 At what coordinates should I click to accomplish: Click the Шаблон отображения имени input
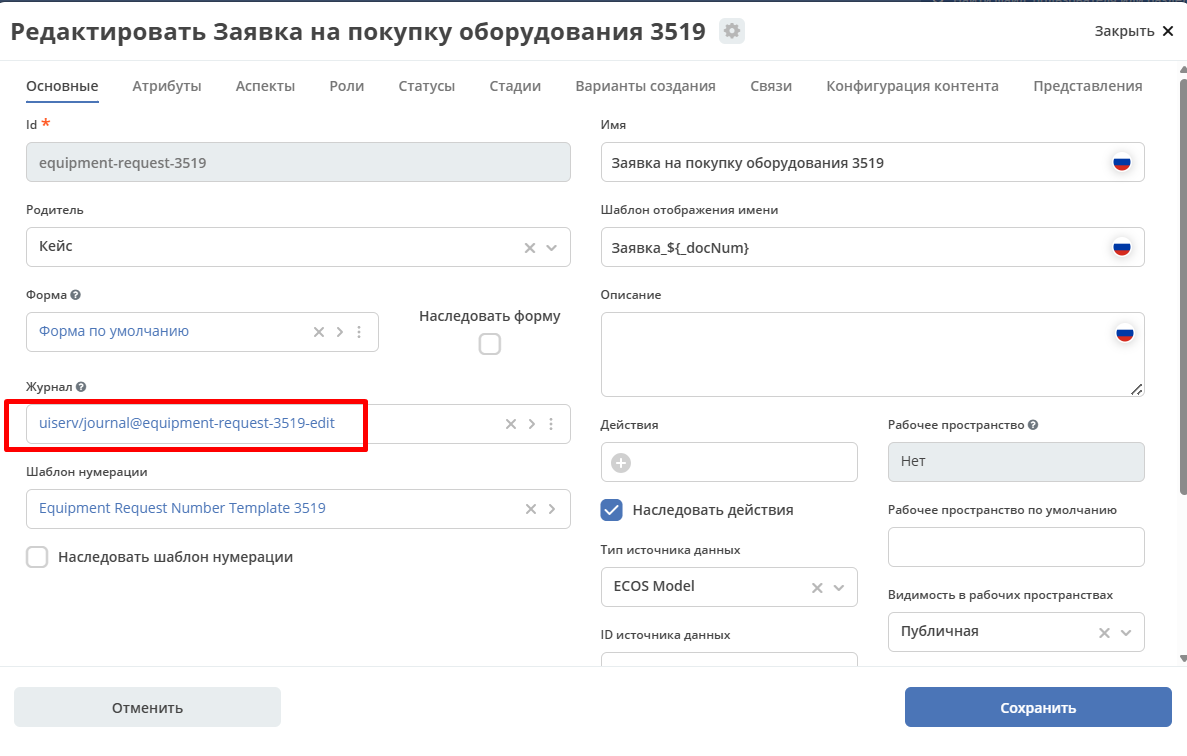pos(850,247)
